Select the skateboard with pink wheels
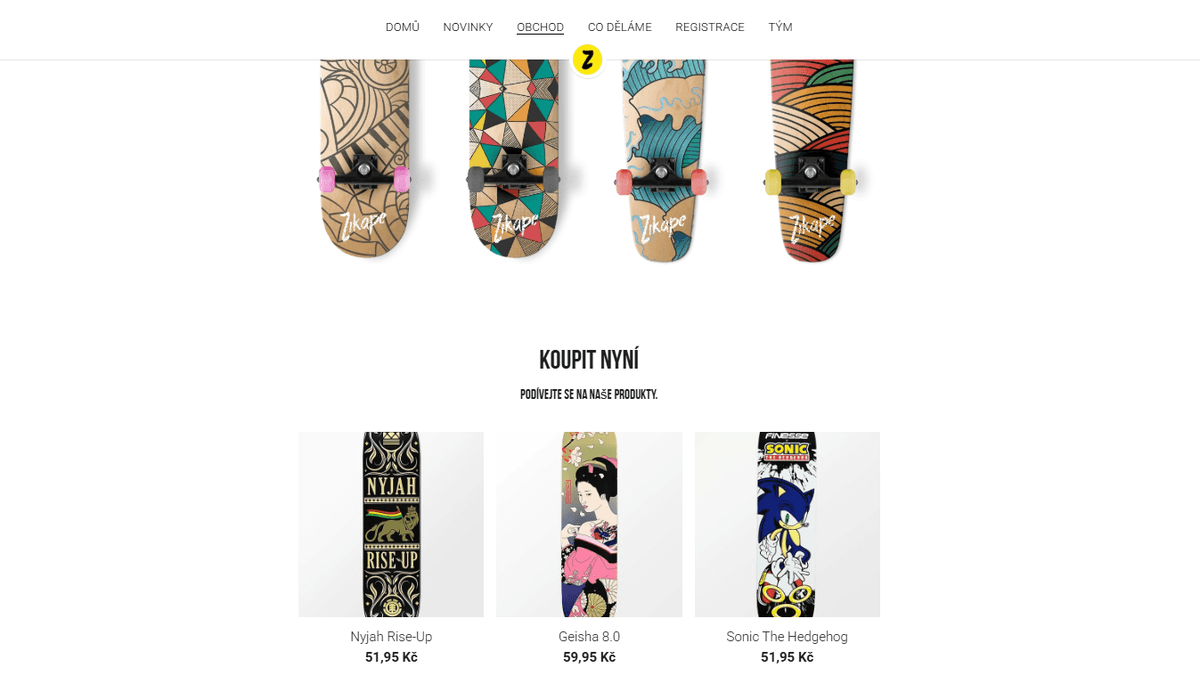 click(x=364, y=160)
